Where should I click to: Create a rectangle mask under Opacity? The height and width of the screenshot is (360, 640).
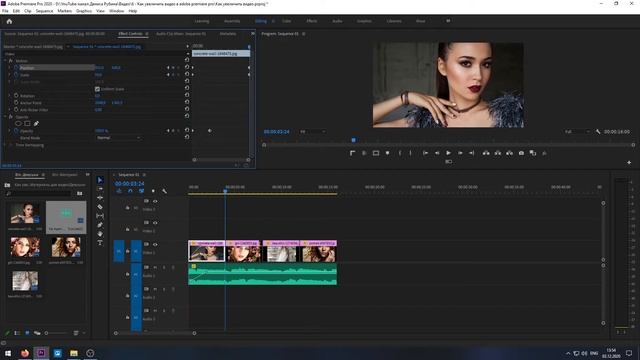click(x=27, y=123)
